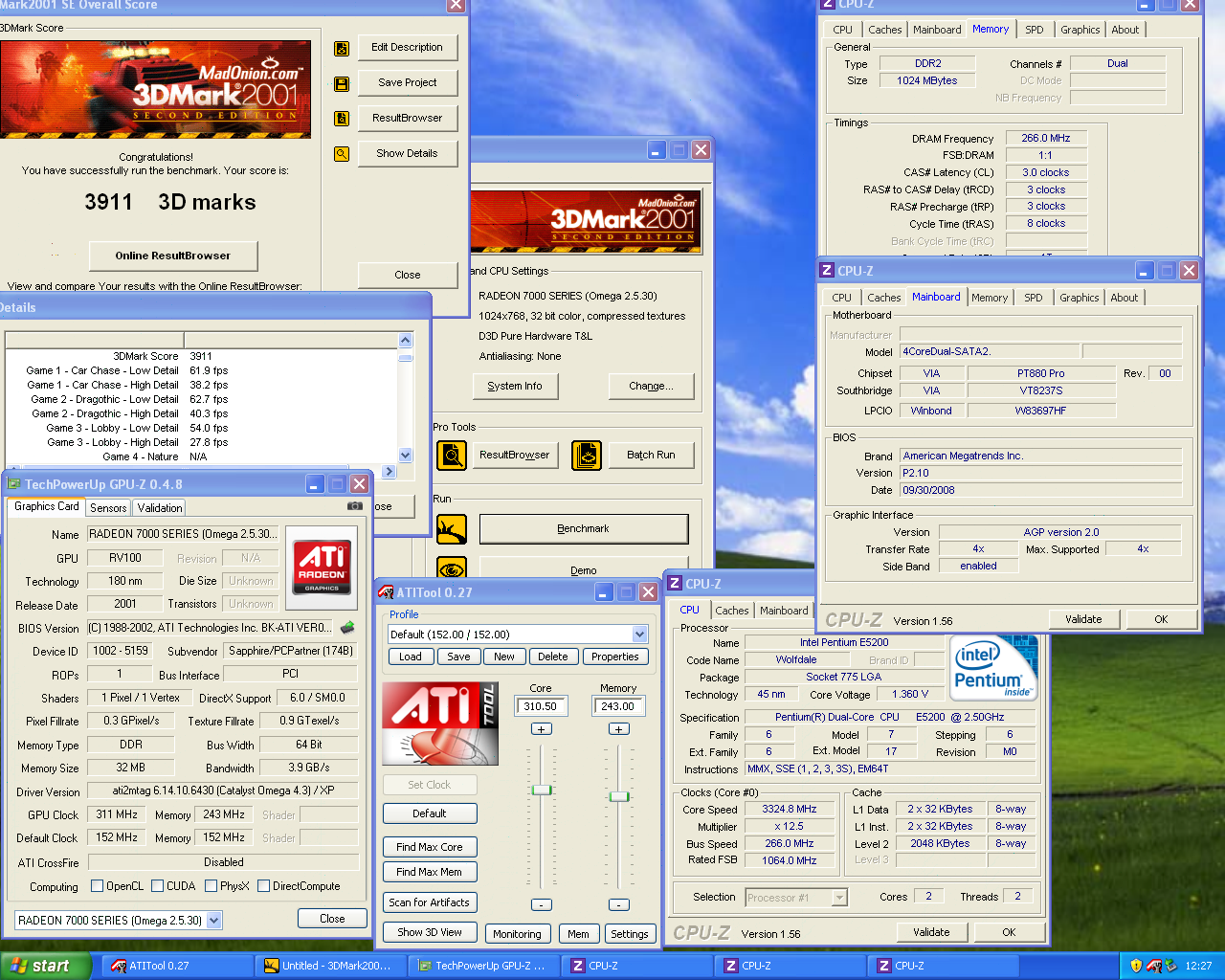Open the ATITool profile dropdown
This screenshot has height=980, width=1225.
coord(640,635)
